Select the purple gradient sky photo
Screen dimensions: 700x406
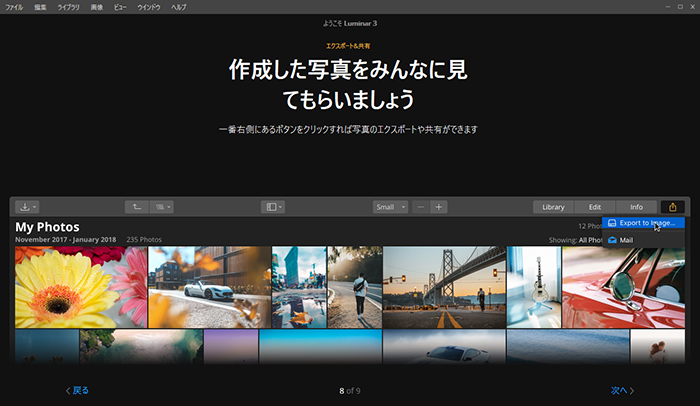(231, 346)
